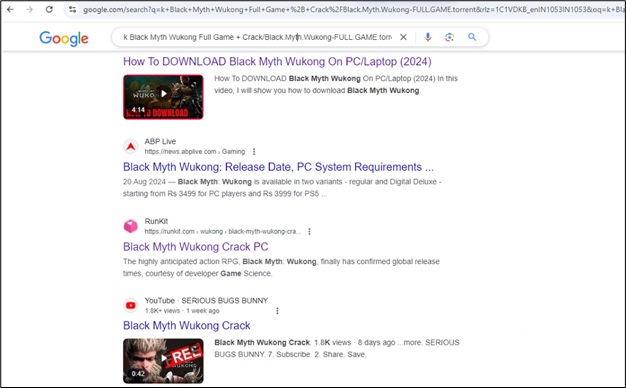
Task: Play the 0:42 crack video thumbnail
Action: coord(163,361)
